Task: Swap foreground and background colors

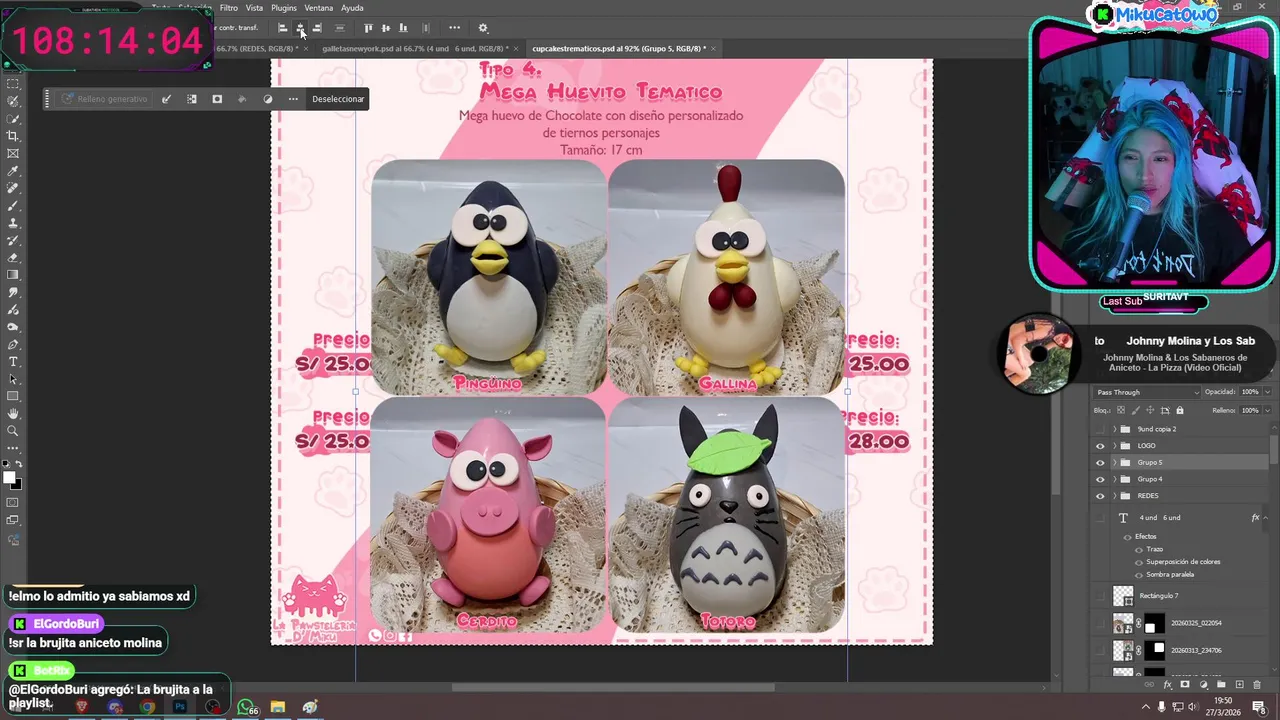Action: click(19, 464)
